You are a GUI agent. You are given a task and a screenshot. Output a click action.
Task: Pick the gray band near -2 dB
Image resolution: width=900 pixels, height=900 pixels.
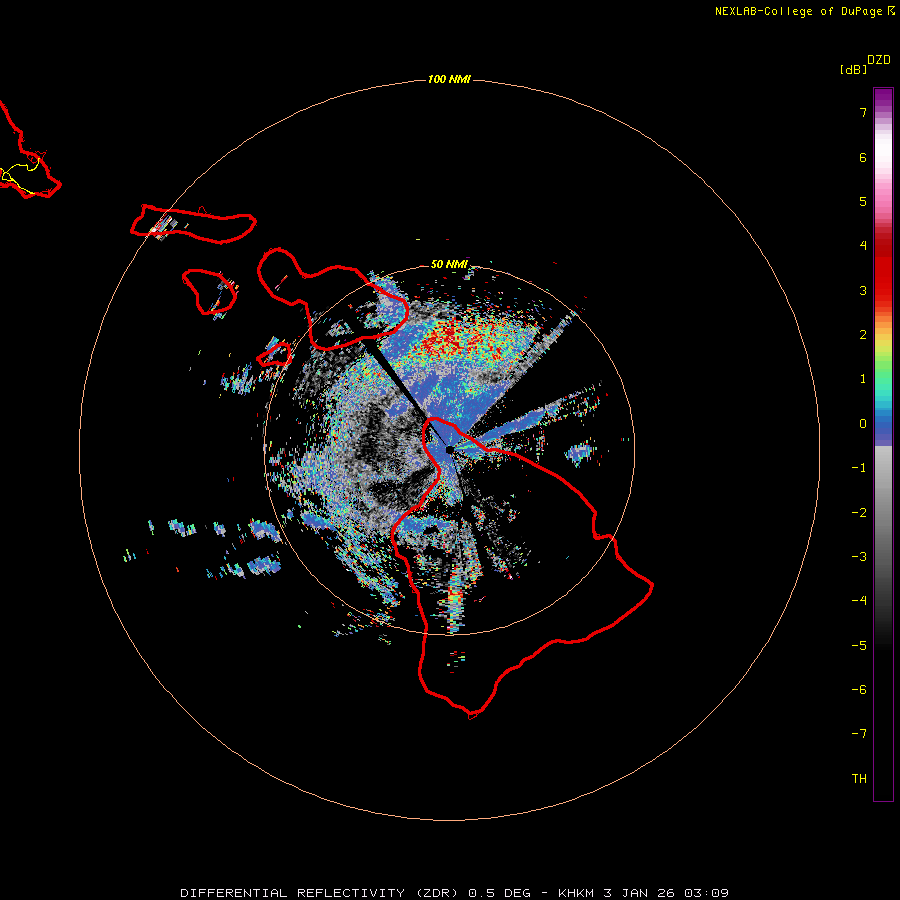point(883,511)
